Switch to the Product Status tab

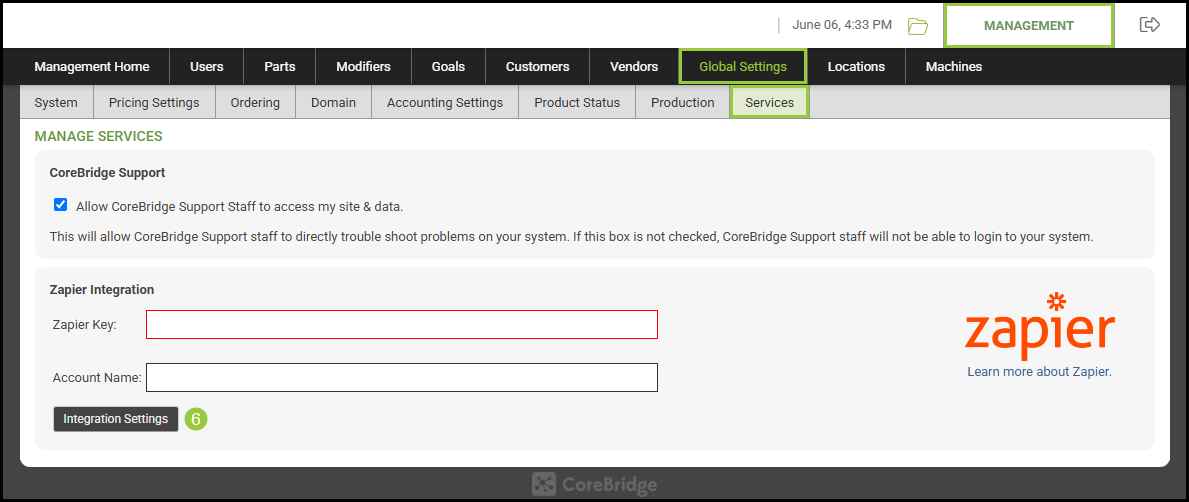[577, 102]
